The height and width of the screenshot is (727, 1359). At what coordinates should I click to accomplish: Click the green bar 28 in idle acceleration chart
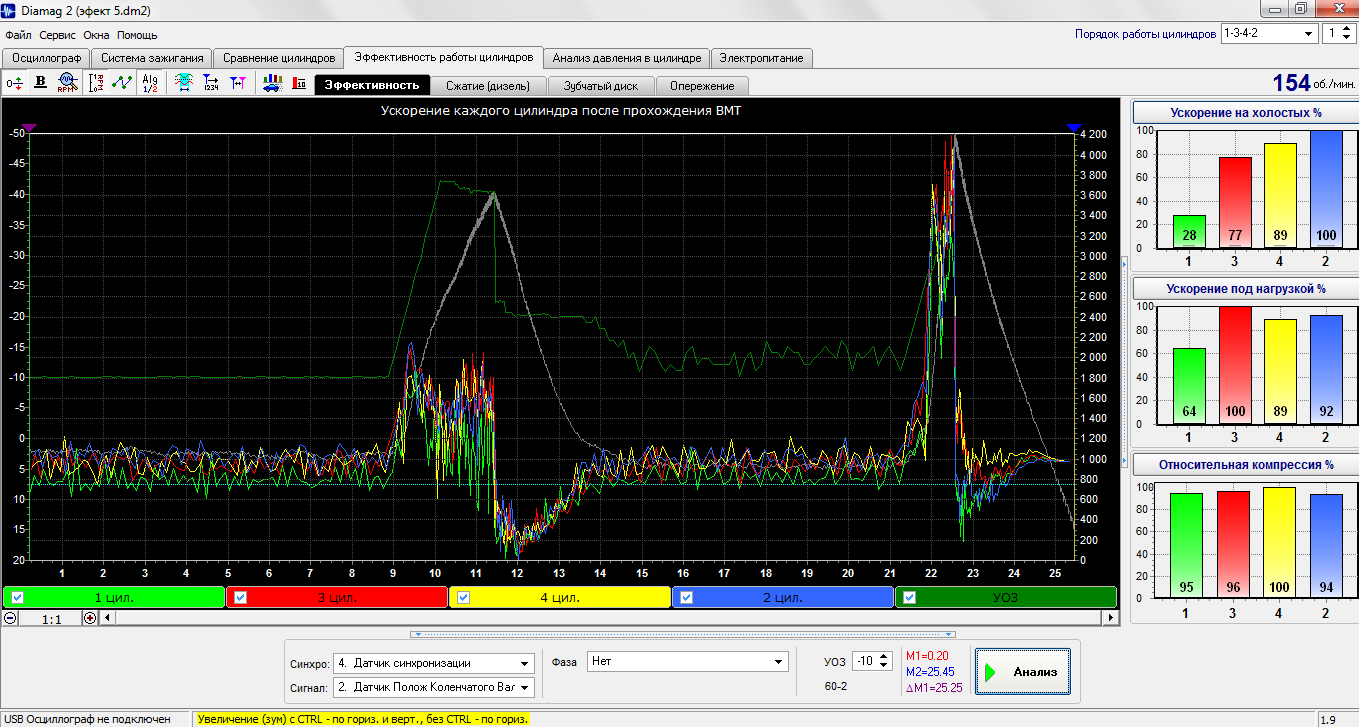(1189, 232)
